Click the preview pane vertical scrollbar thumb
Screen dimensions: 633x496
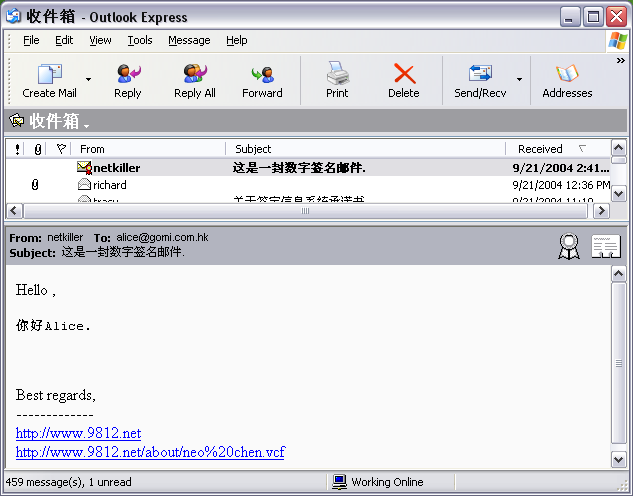point(618,363)
